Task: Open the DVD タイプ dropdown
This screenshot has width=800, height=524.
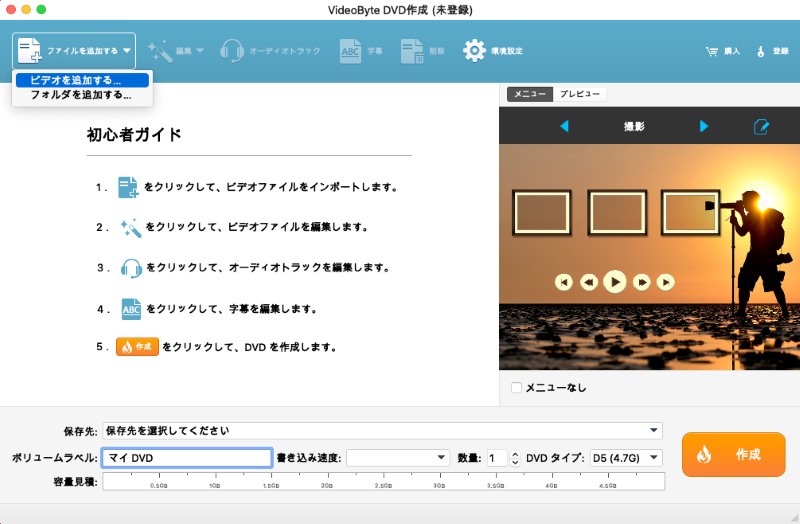Action: [x=626, y=458]
